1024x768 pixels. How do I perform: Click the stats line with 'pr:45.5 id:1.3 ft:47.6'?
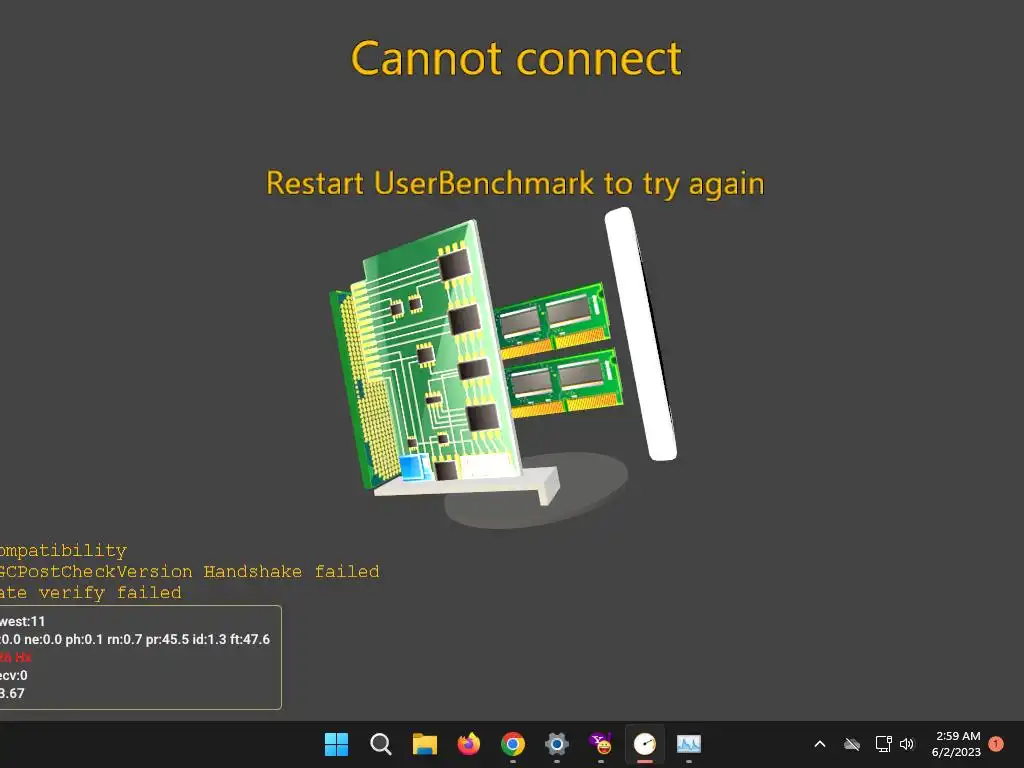tap(135, 639)
